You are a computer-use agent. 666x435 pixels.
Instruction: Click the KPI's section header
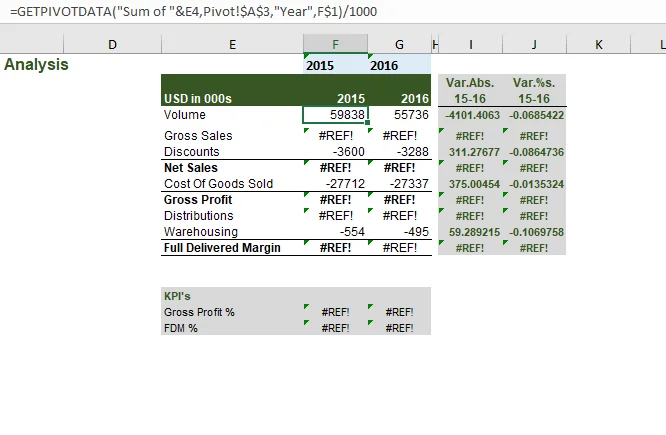[179, 296]
